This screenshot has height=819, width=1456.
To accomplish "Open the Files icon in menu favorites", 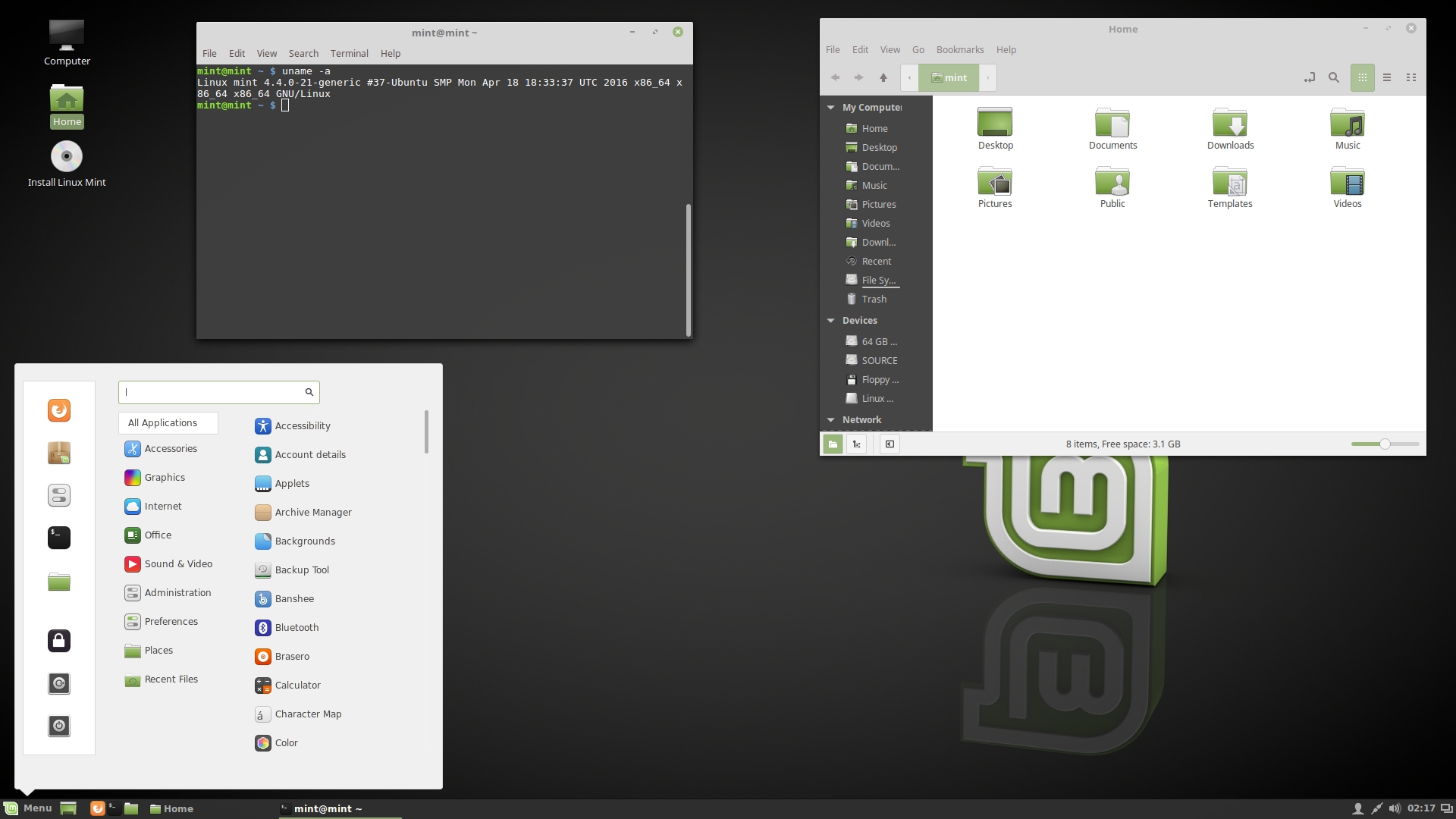I will click(x=59, y=582).
